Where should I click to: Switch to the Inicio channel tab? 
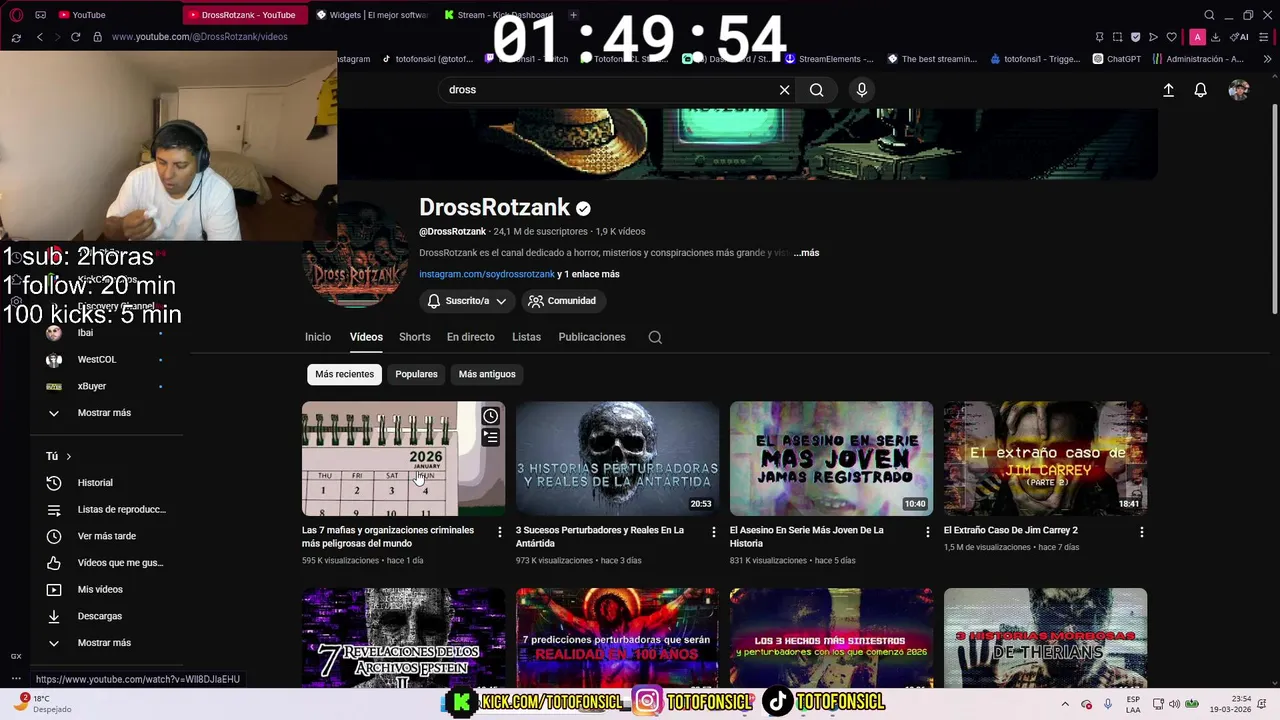[318, 337]
